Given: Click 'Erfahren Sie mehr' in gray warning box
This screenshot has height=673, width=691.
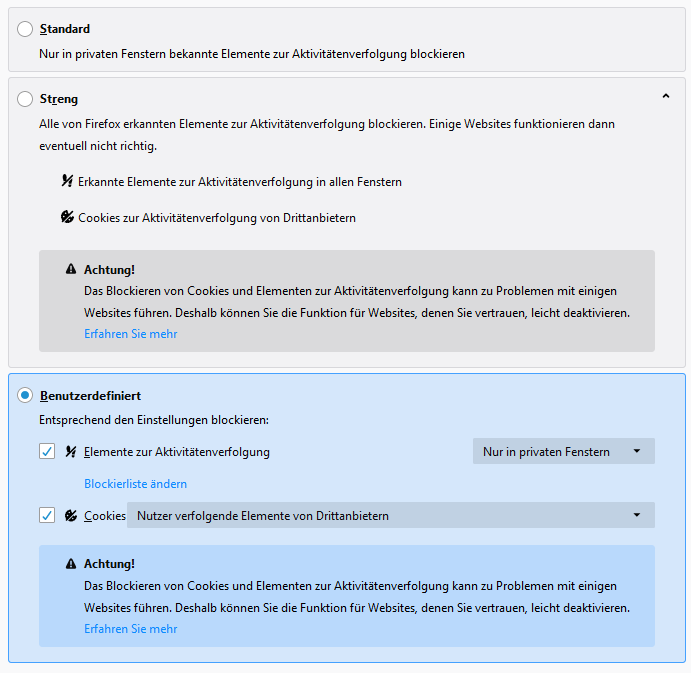Looking at the screenshot, I should click(x=130, y=334).
